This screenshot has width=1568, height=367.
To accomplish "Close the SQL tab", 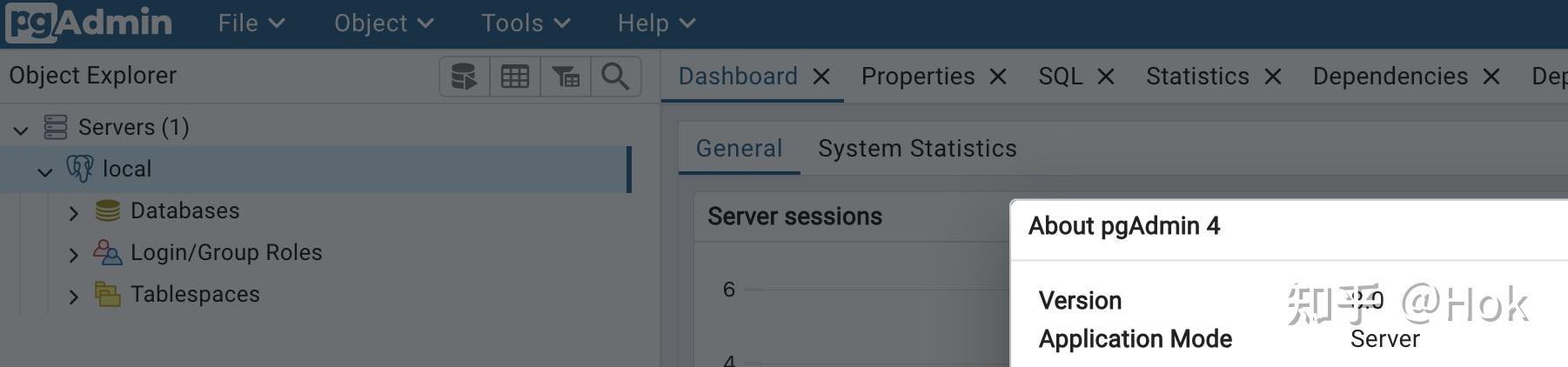I will tap(1106, 77).
